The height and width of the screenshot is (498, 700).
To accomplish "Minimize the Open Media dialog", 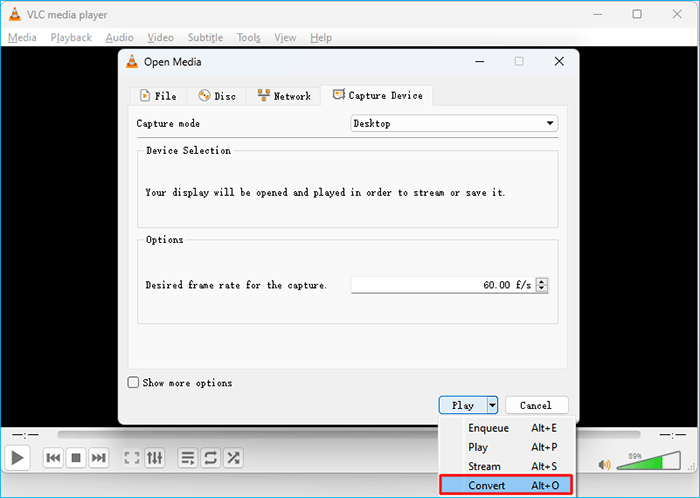I will pyautogui.click(x=480, y=62).
